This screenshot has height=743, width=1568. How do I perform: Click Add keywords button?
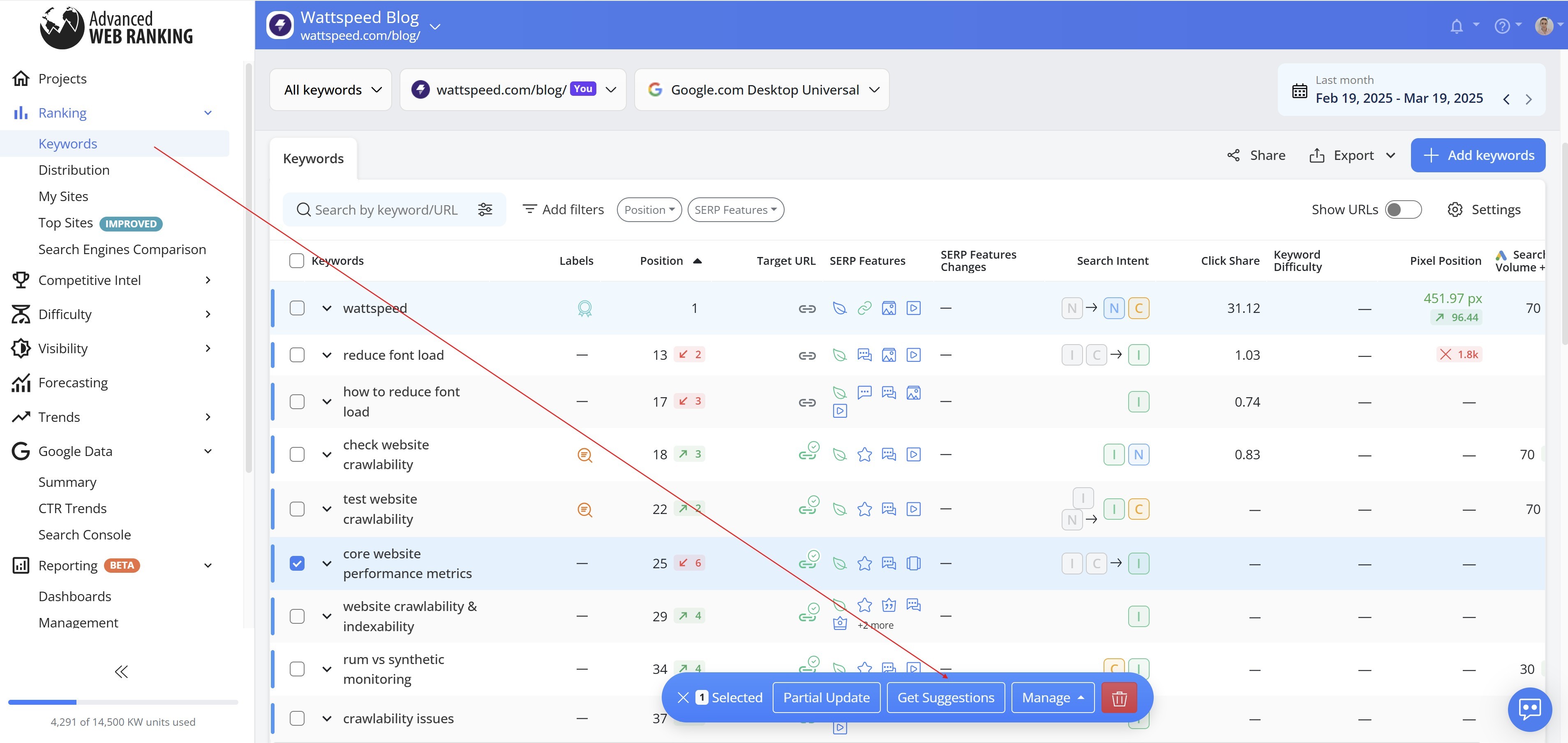point(1478,155)
